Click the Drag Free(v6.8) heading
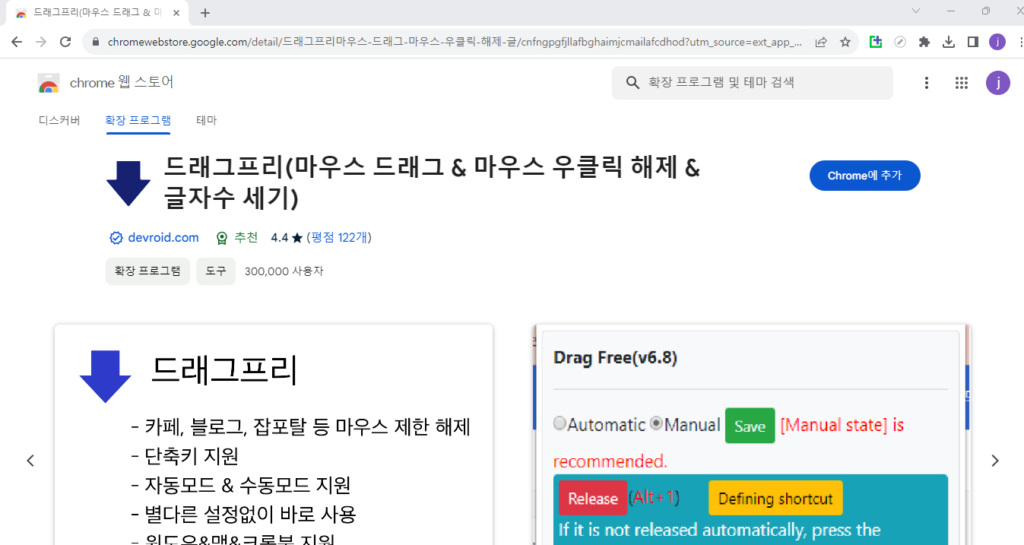The height and width of the screenshot is (545, 1024). tap(615, 358)
